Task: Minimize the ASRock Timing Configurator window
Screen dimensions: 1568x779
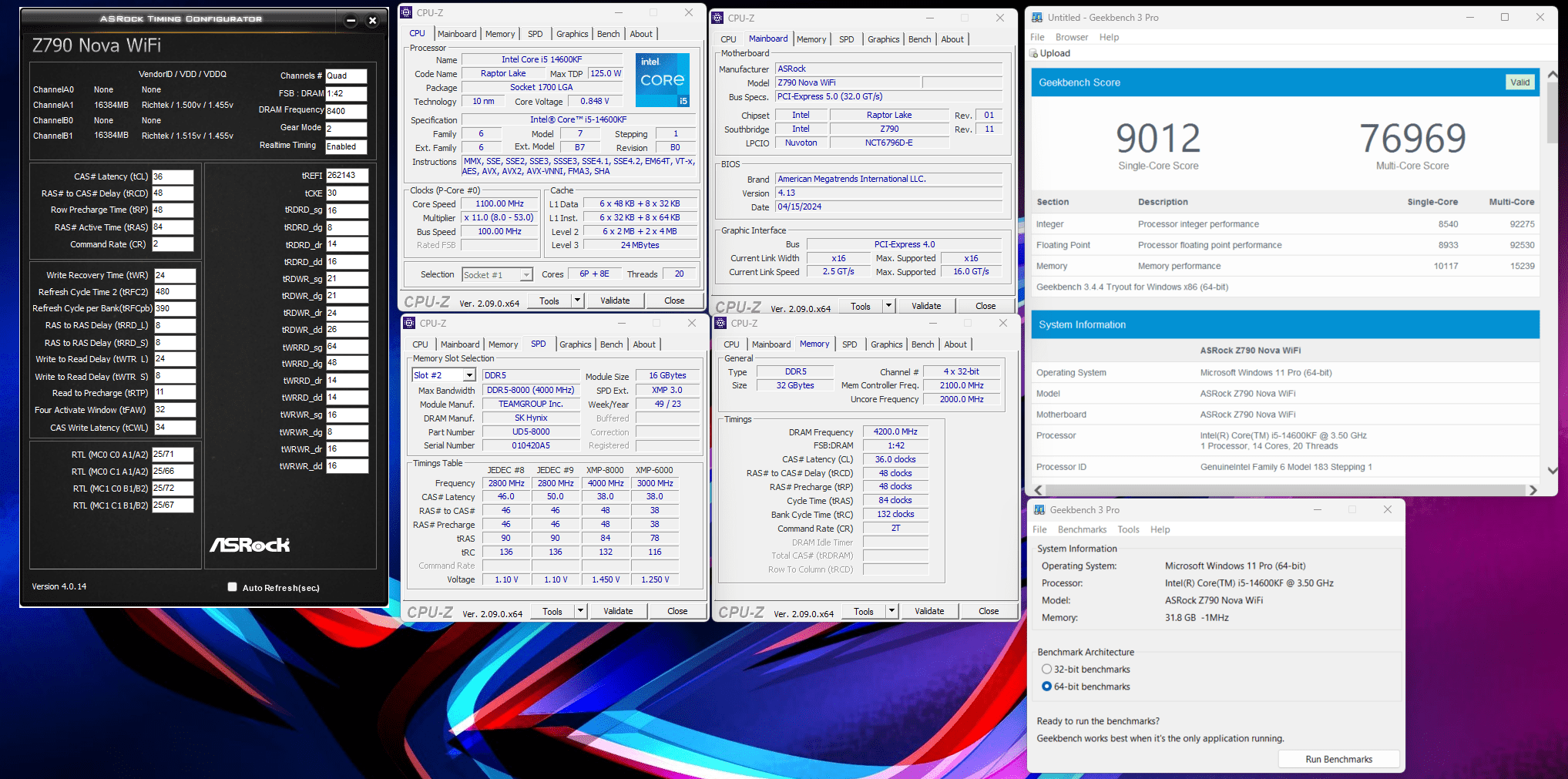Action: 351,20
